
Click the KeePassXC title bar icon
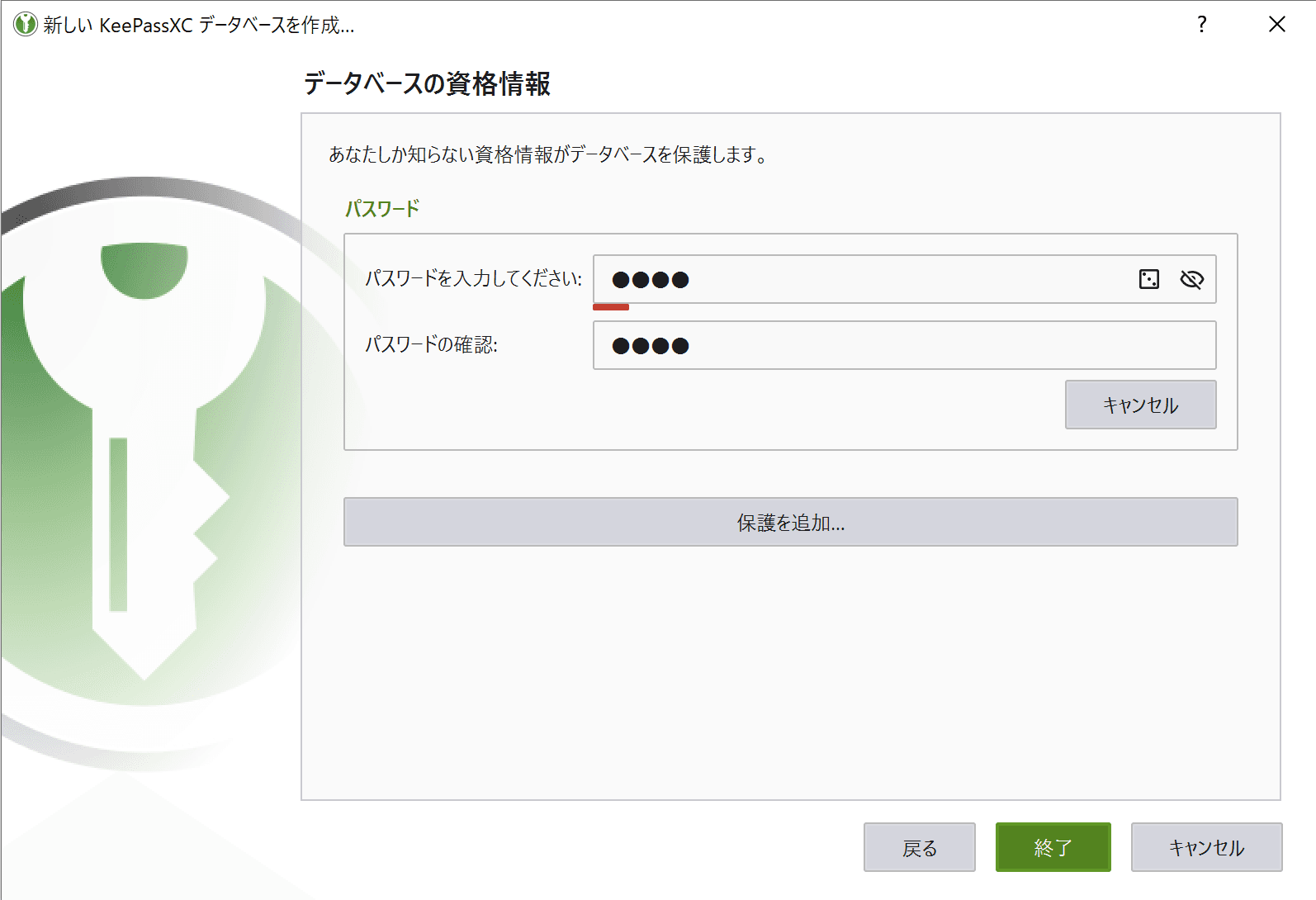point(26,24)
